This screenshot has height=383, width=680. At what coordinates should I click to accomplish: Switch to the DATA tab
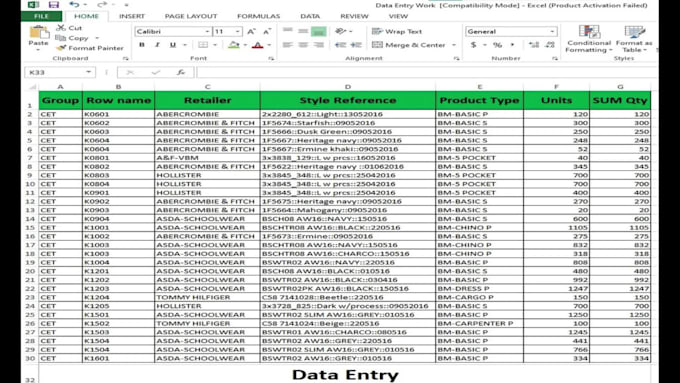[x=310, y=16]
